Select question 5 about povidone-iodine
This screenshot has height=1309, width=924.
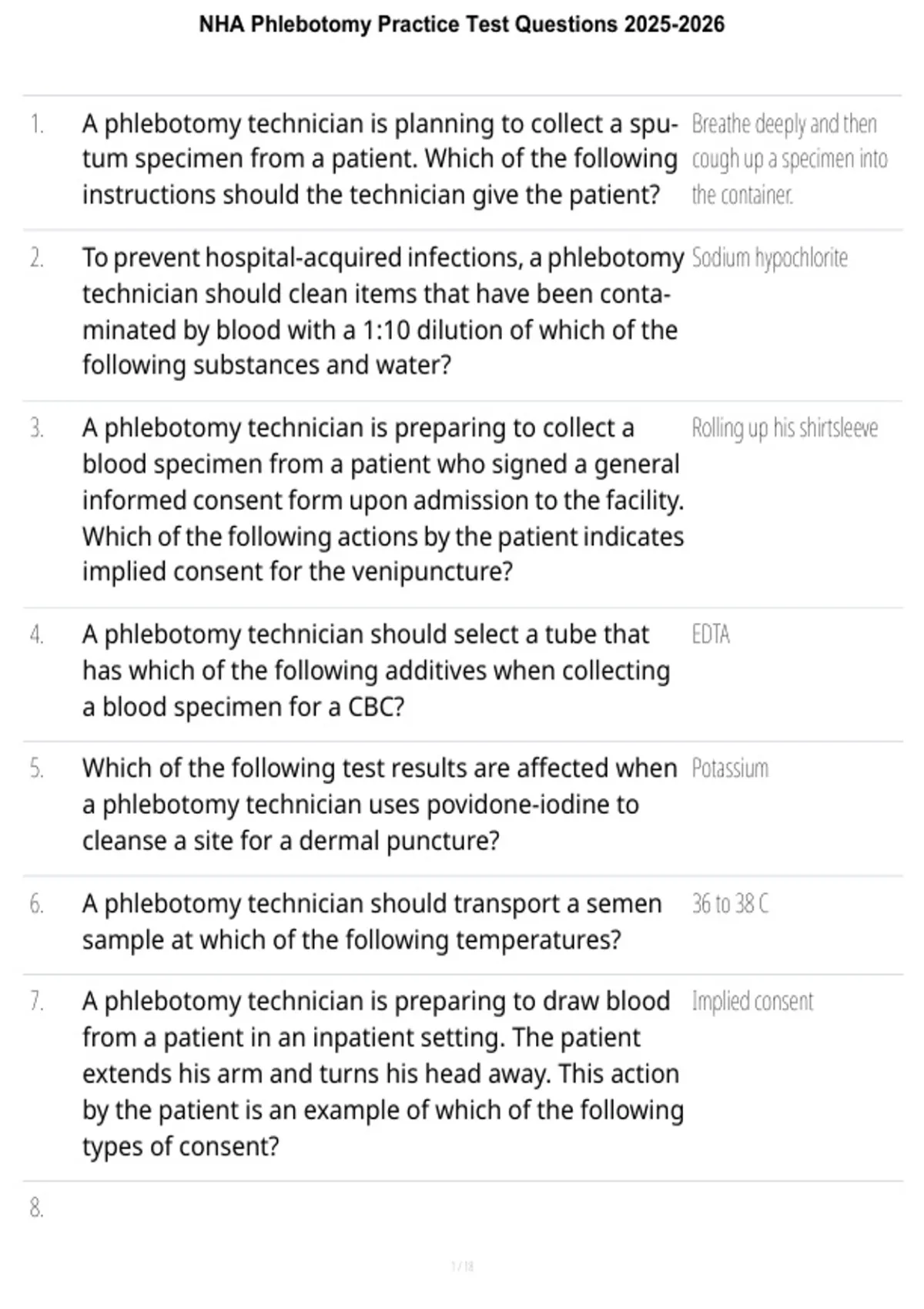380,805
